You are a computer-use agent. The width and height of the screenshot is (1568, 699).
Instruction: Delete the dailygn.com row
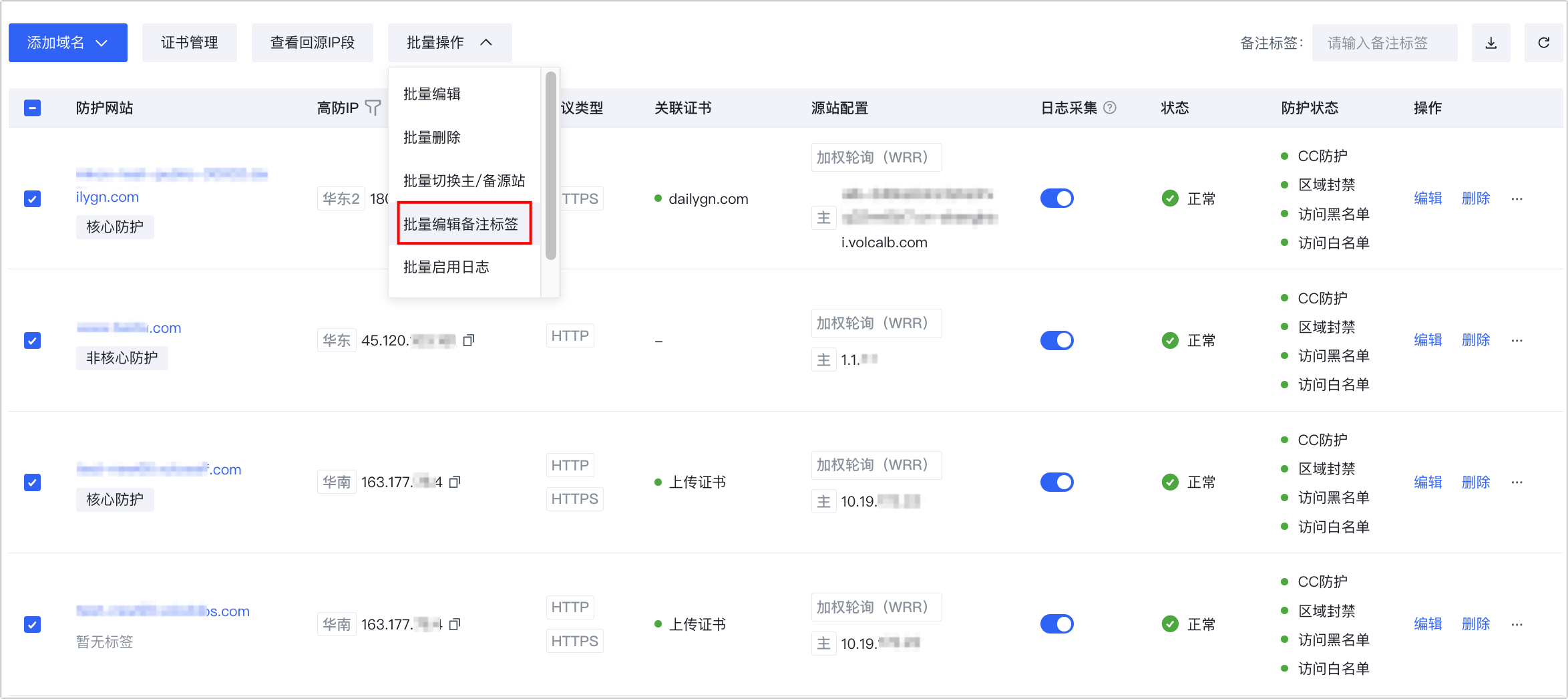1476,198
